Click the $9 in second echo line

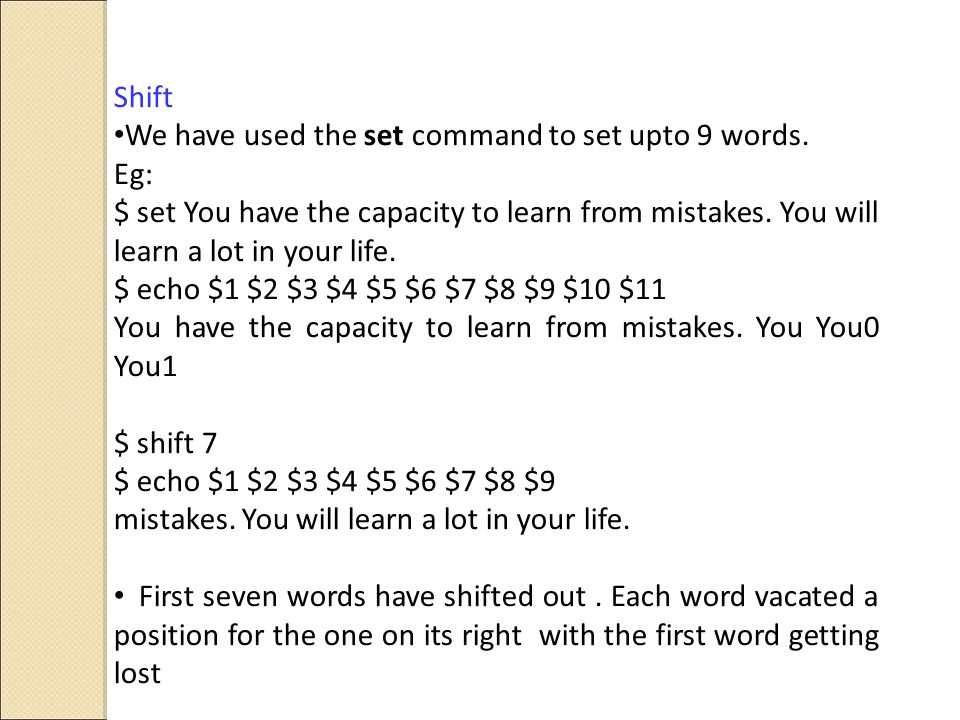click(539, 481)
